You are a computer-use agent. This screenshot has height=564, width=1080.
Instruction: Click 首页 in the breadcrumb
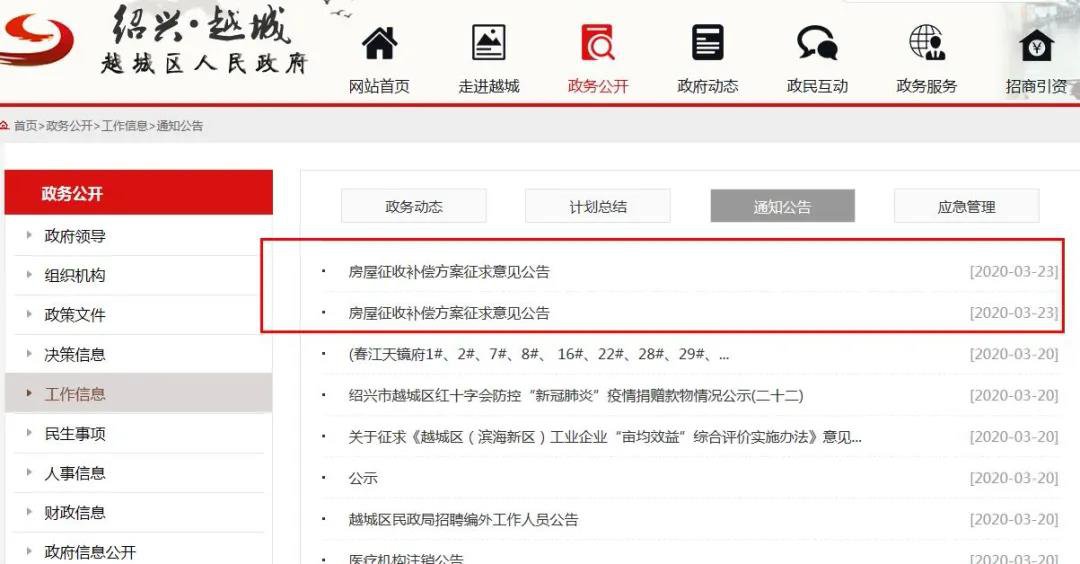pos(25,125)
